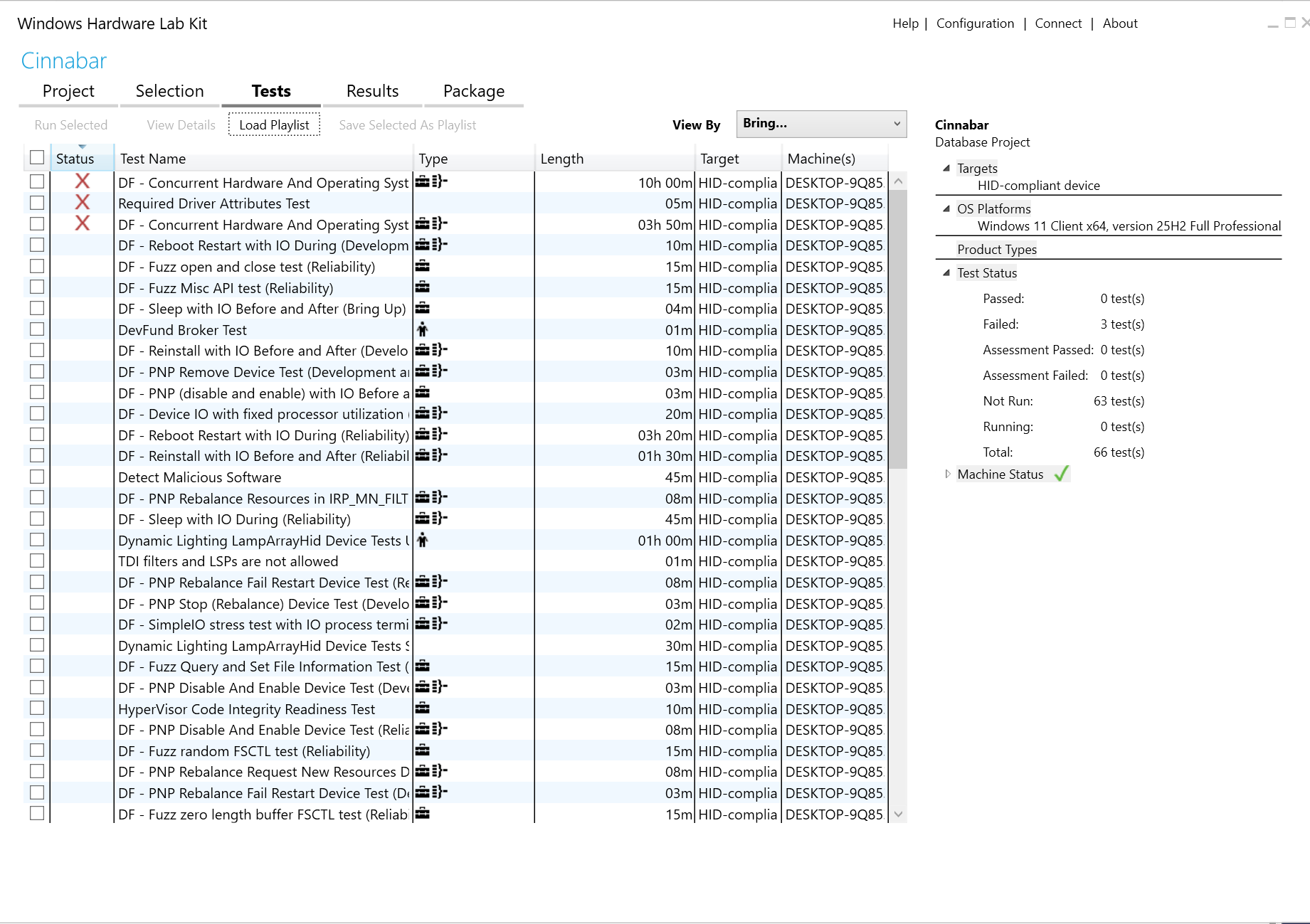
Task: Open the Help menu
Action: pyautogui.click(x=906, y=23)
